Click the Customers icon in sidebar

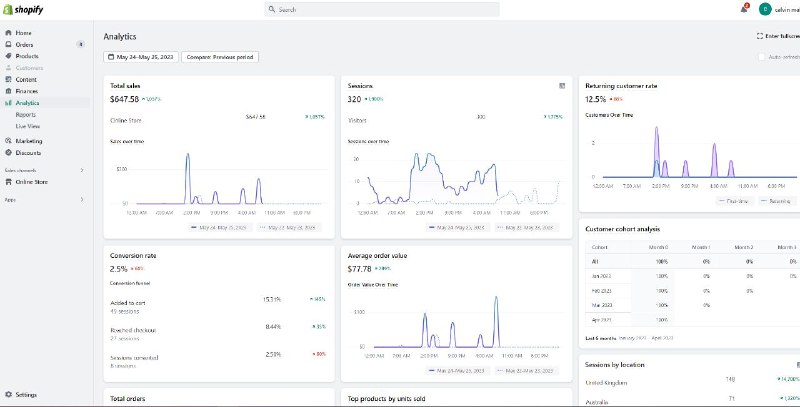pos(8,68)
